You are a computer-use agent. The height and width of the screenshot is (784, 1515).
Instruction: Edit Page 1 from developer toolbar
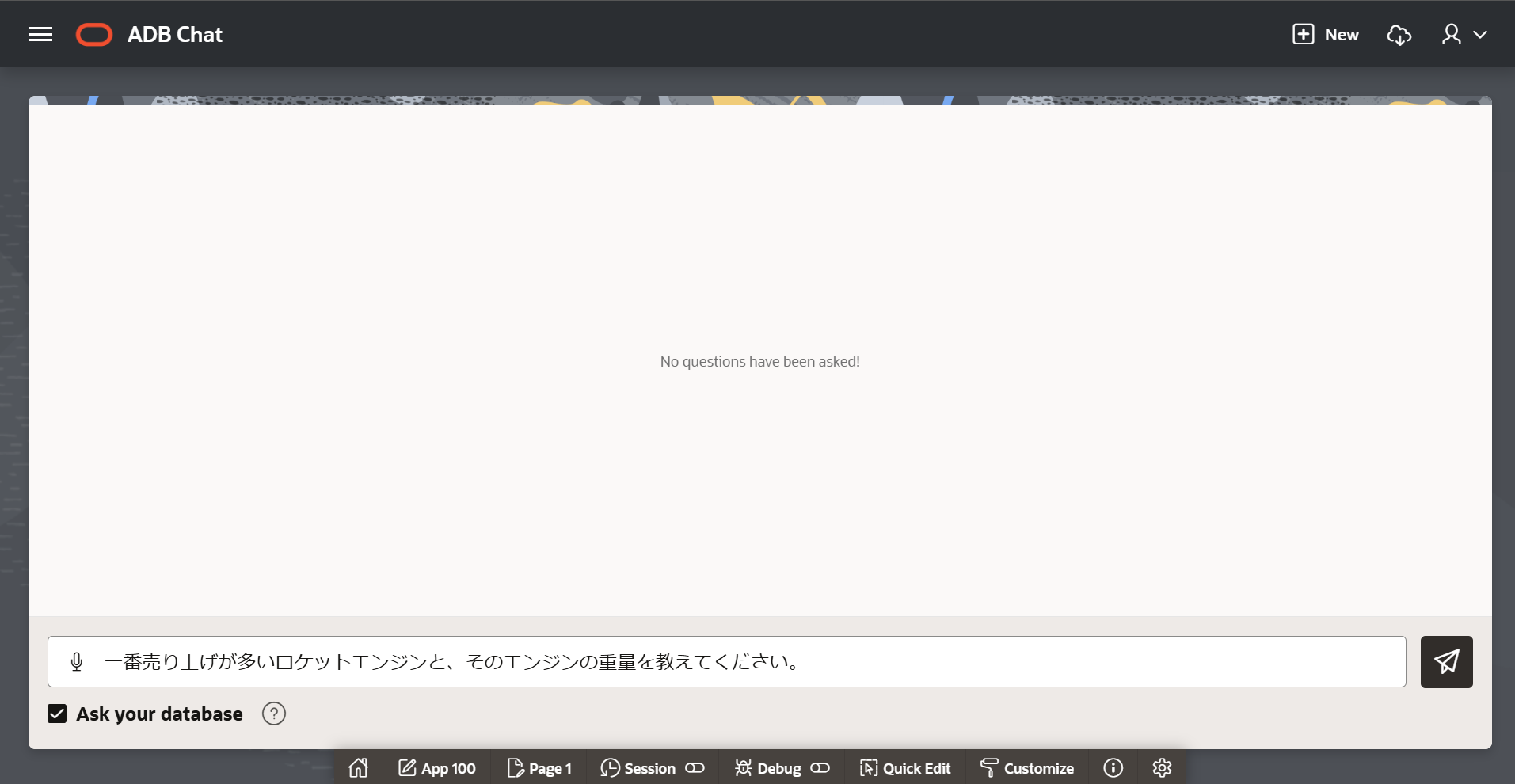(x=539, y=767)
